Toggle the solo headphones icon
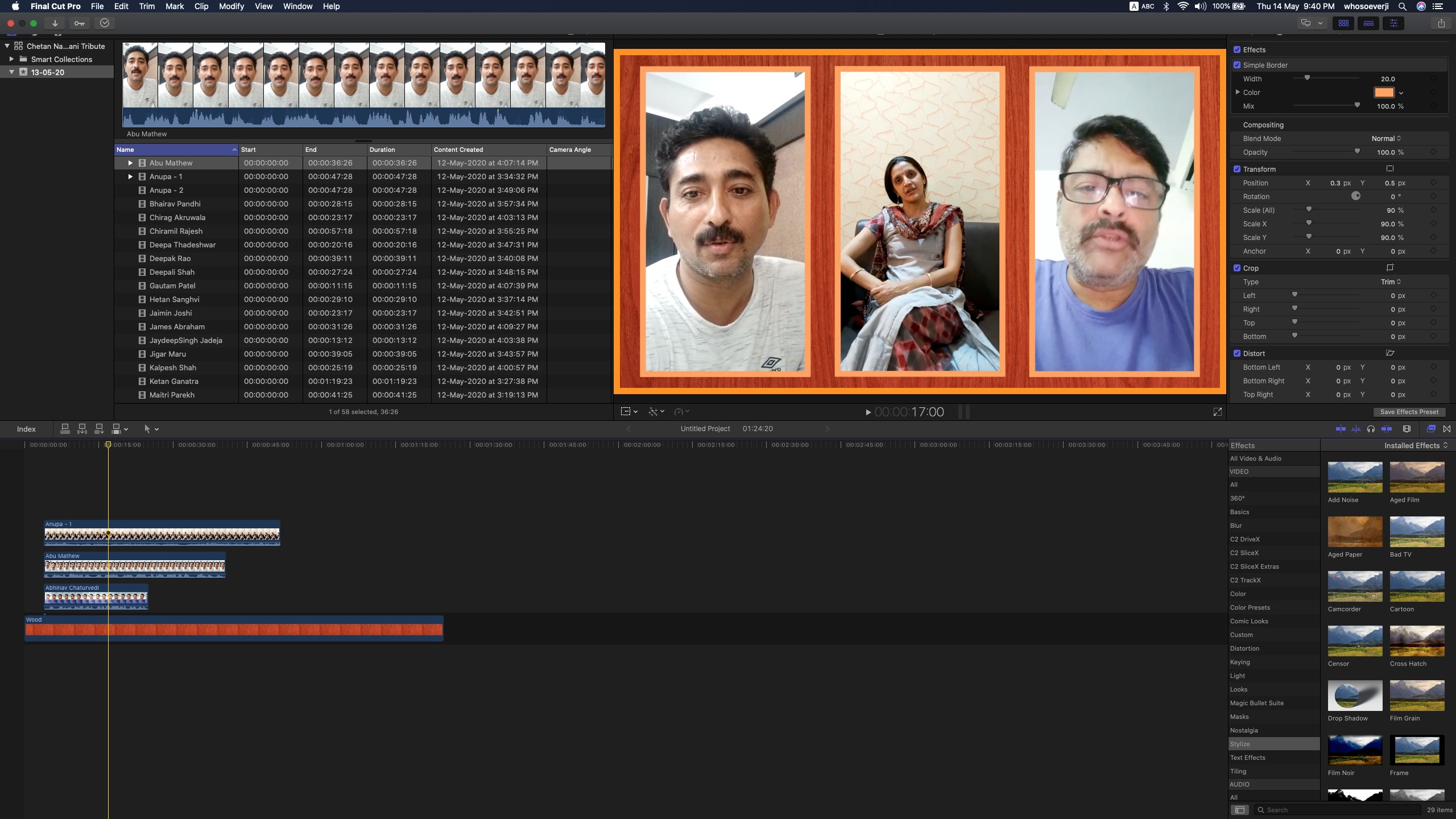This screenshot has height=819, width=1456. 1371,429
